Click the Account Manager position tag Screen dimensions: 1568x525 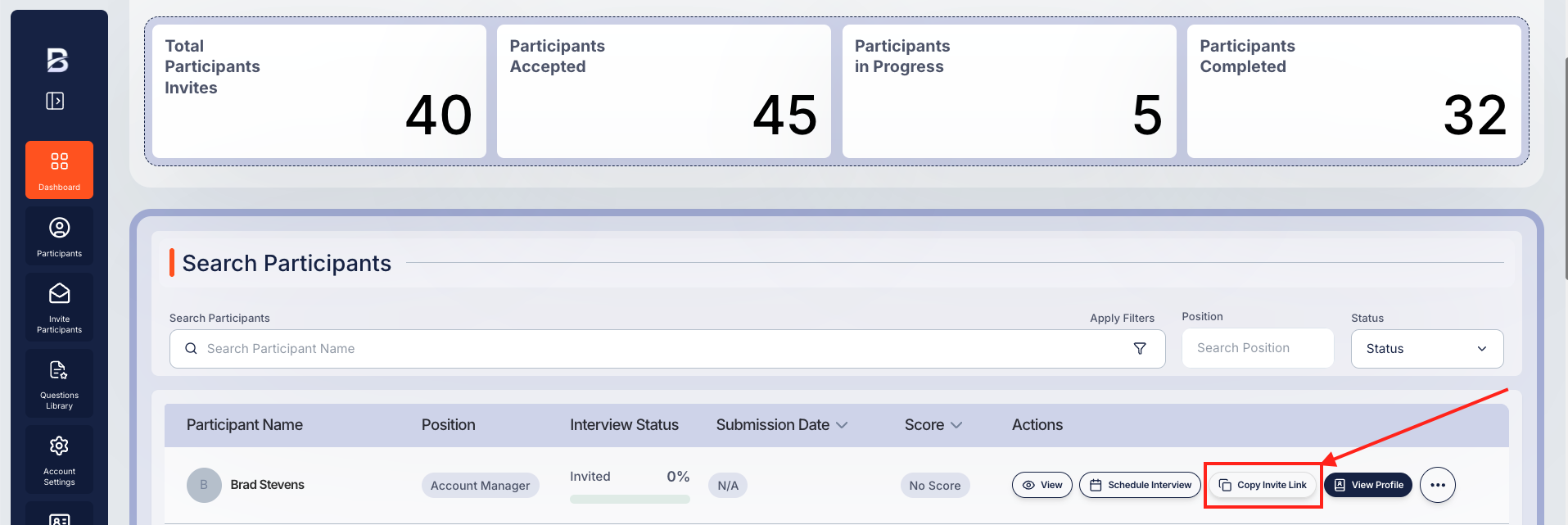click(x=481, y=486)
